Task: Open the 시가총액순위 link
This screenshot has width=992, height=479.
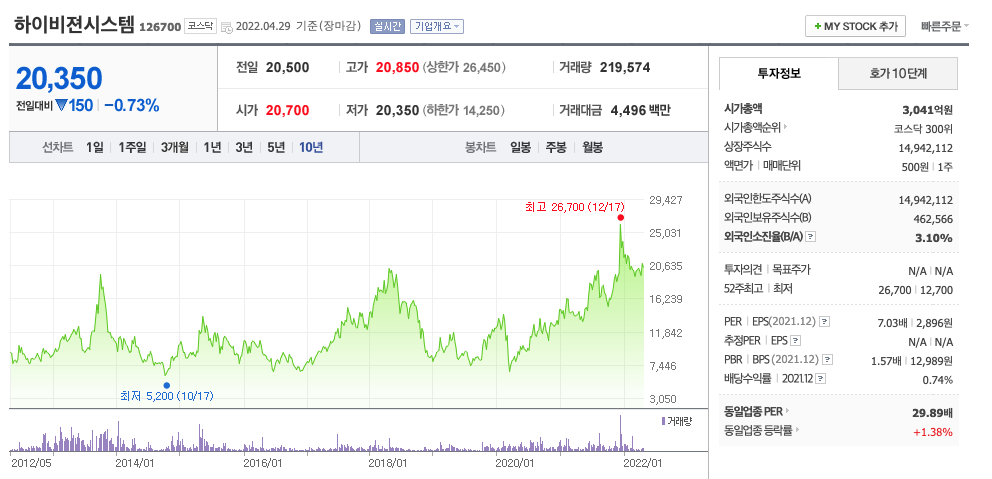Action: point(755,128)
